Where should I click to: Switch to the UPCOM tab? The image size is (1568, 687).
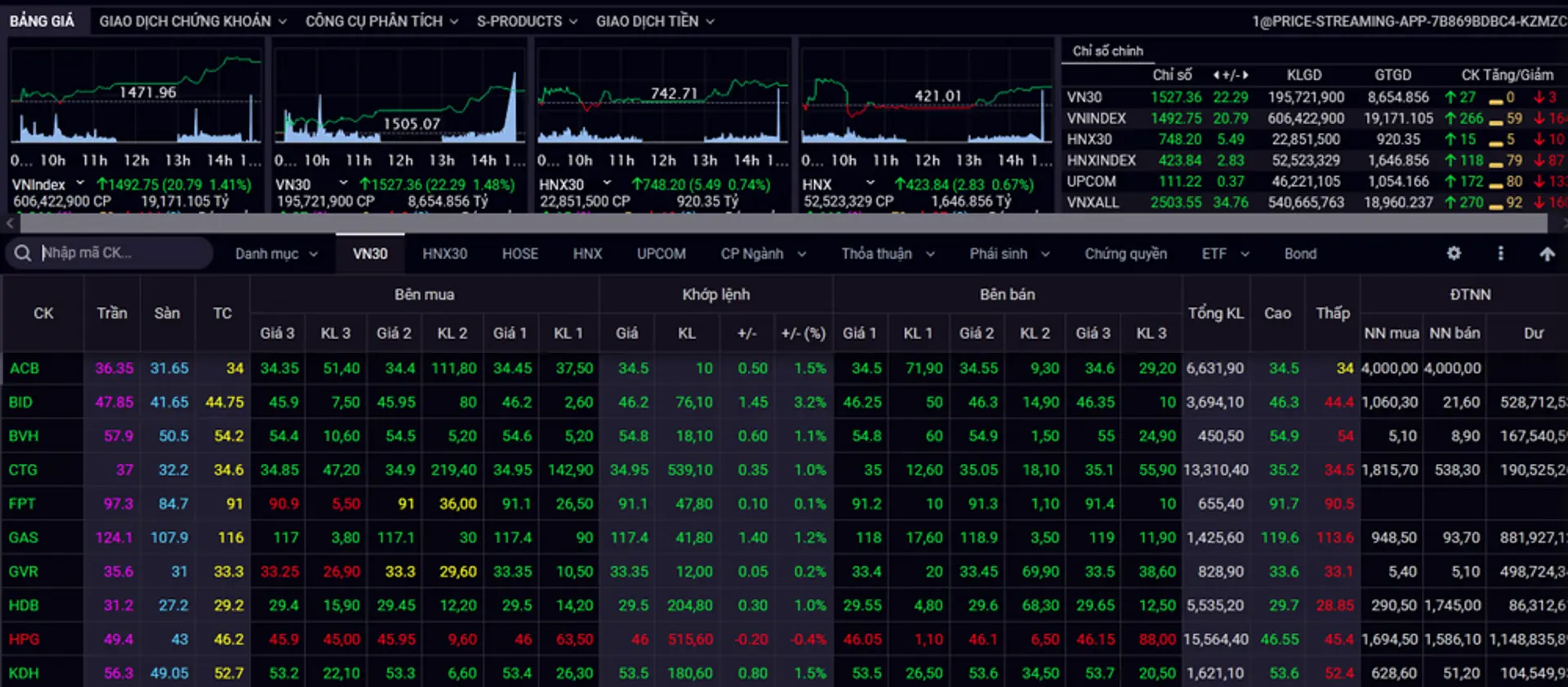tap(661, 254)
